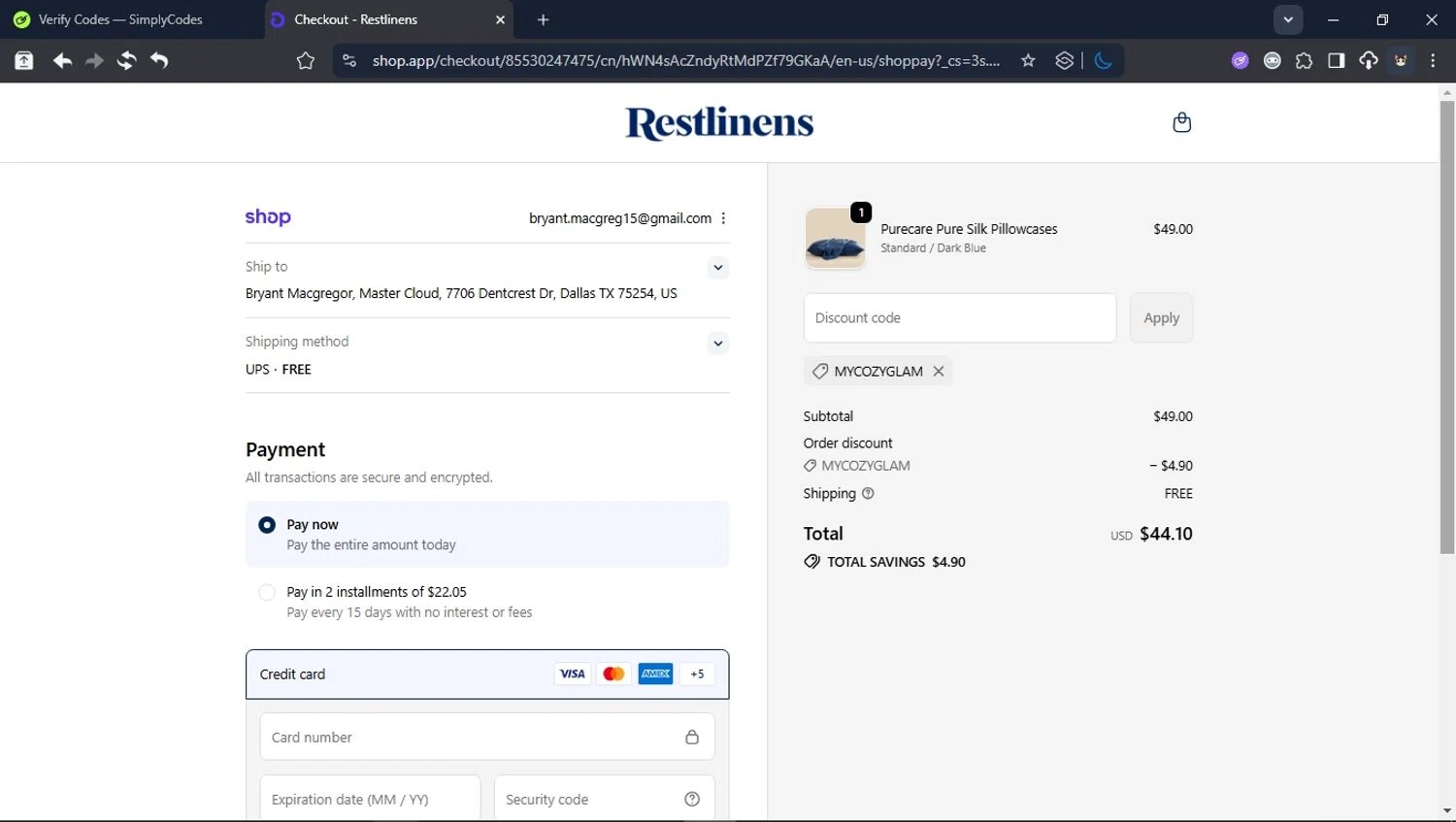Open the browser tab search dropdown
The height and width of the screenshot is (822, 1456).
click(1288, 19)
